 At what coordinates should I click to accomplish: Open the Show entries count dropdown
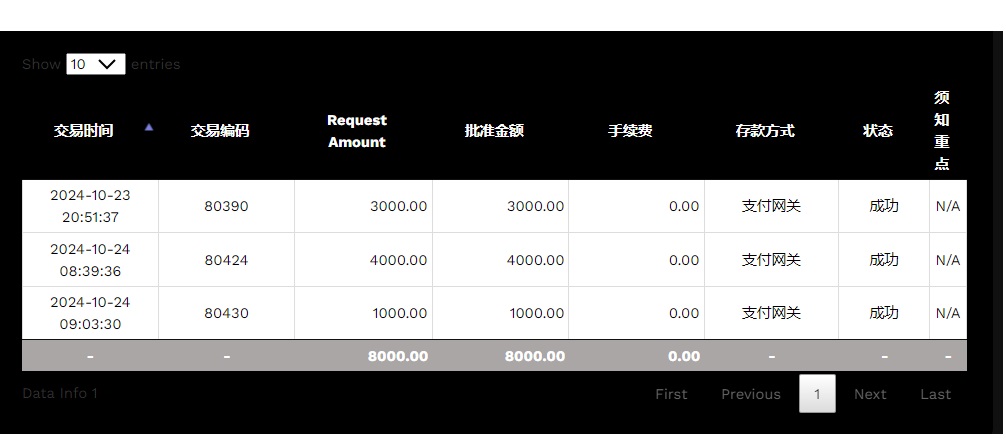click(x=96, y=64)
